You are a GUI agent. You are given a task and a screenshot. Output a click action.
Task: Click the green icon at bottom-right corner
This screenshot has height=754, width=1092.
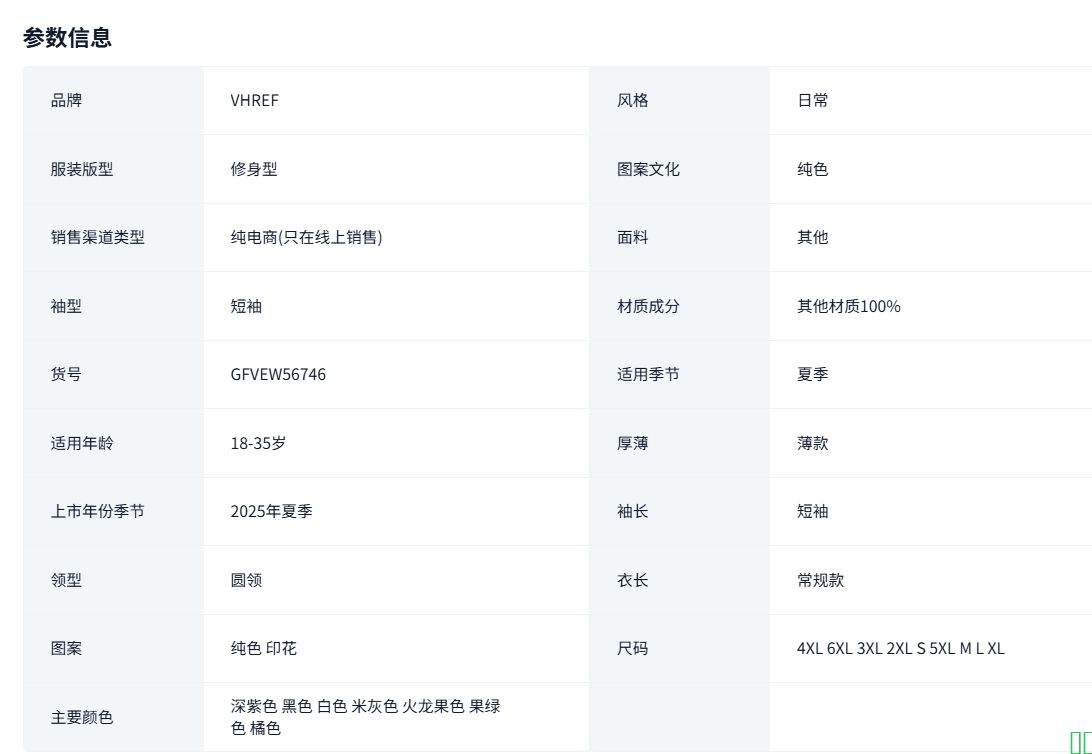pyautogui.click(x=1080, y=742)
